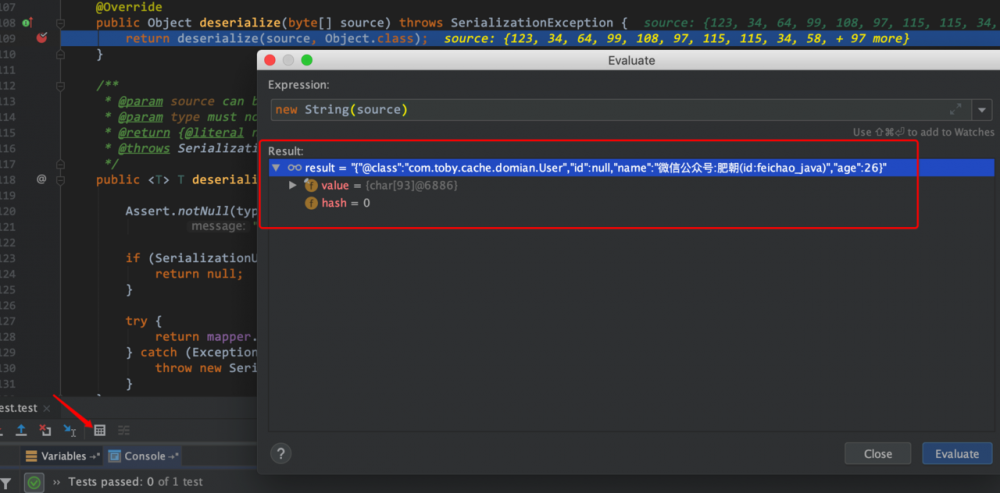This screenshot has height=493, width=1000.
Task: Click the filter funnel icon in test panel
Action: click(x=6, y=482)
